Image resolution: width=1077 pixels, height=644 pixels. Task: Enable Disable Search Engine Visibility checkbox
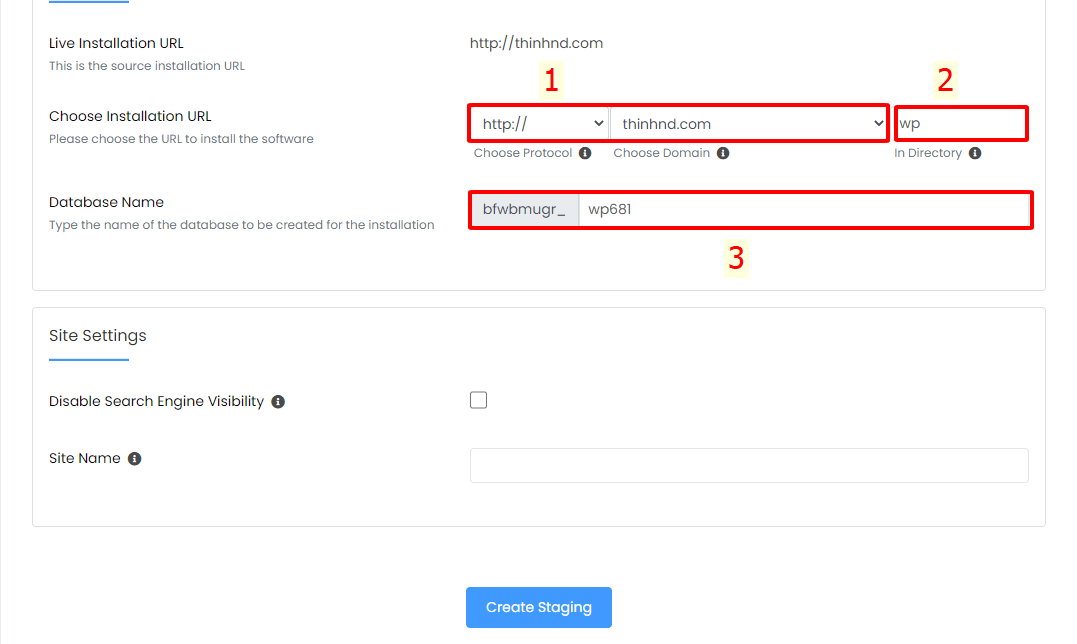pos(479,400)
